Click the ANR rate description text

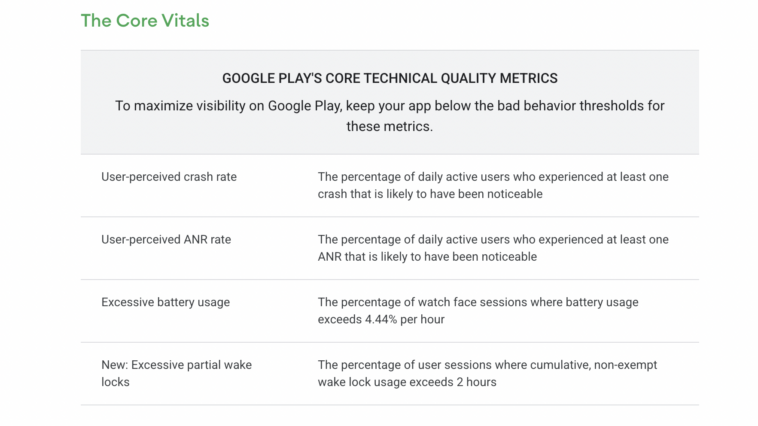tap(493, 248)
